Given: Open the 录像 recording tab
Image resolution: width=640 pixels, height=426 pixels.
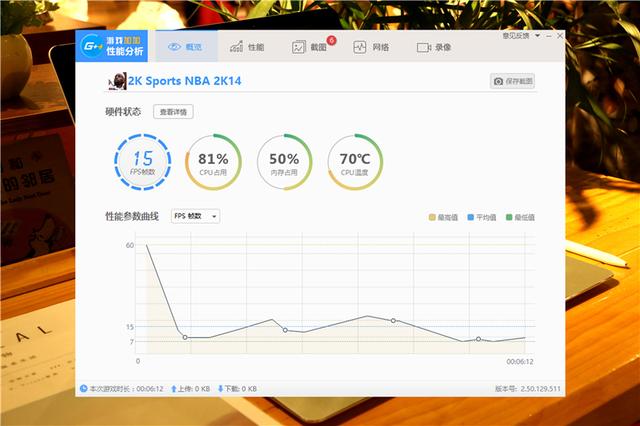Looking at the screenshot, I should click(434, 47).
